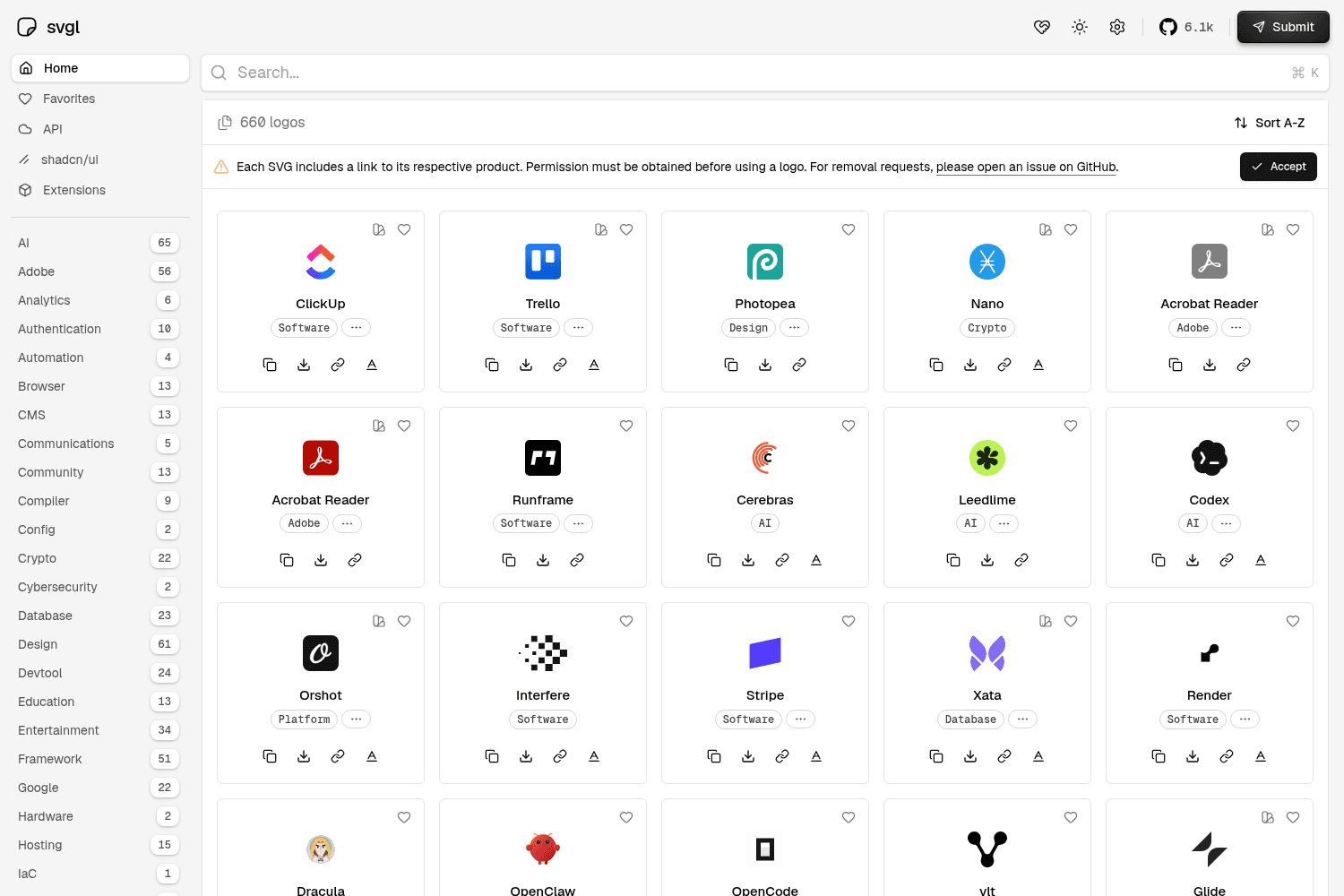Viewport: 1344px width, 896px height.
Task: Open the Photopea product link
Action: [799, 365]
